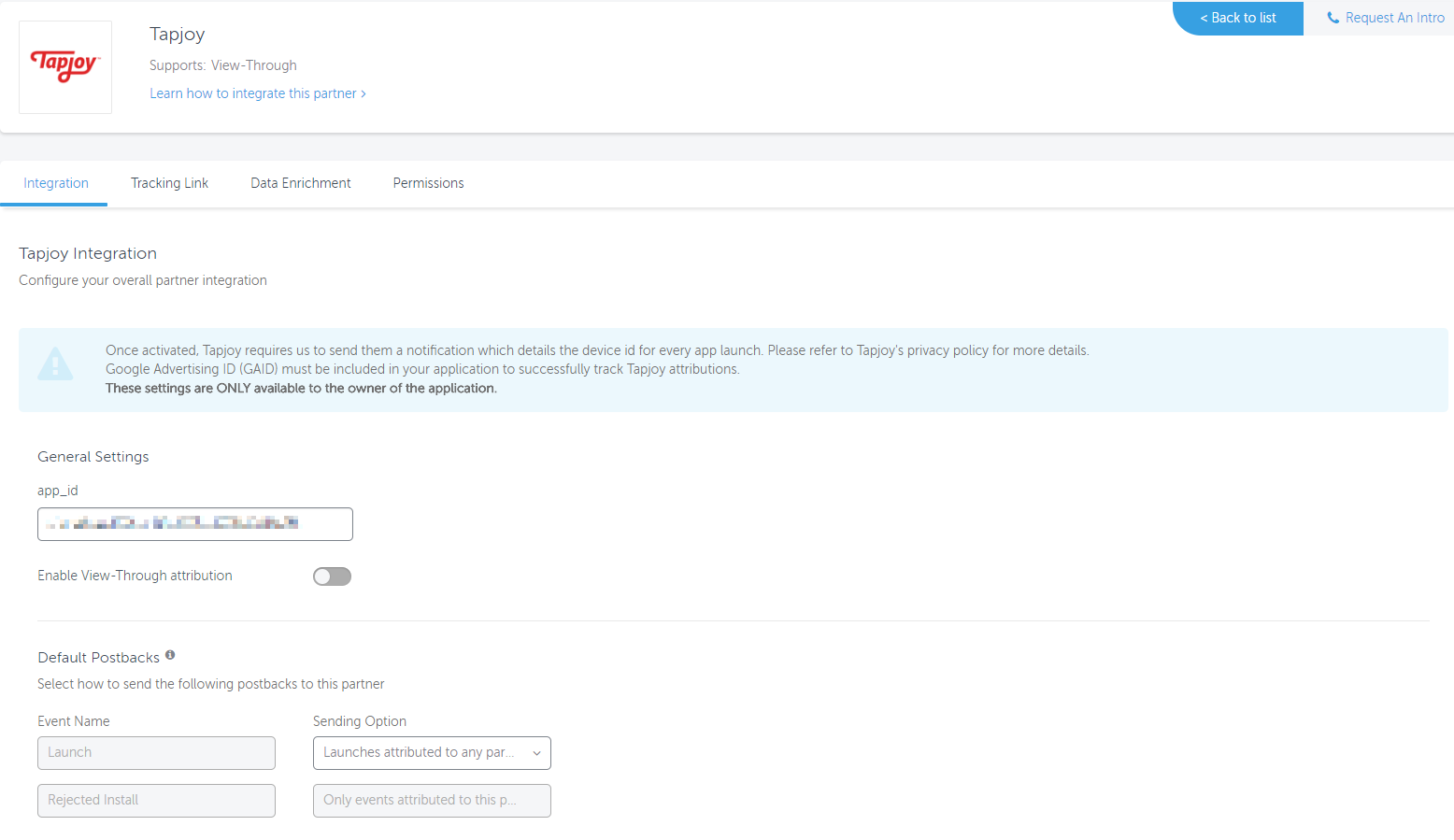Open the Rejected Install sending option dropdown

pyautogui.click(x=432, y=801)
